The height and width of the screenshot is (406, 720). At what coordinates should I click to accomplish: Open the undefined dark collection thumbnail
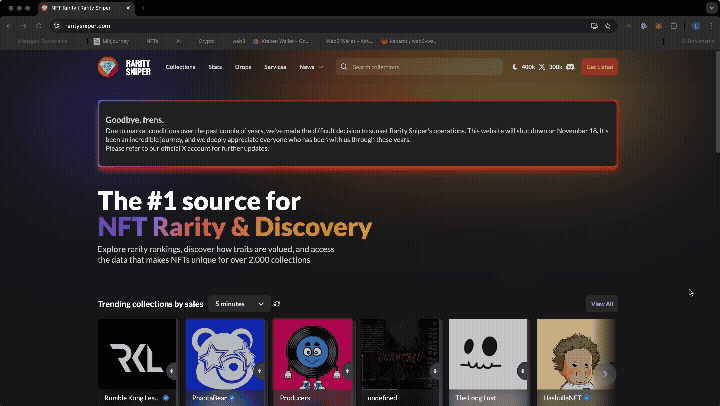point(400,354)
